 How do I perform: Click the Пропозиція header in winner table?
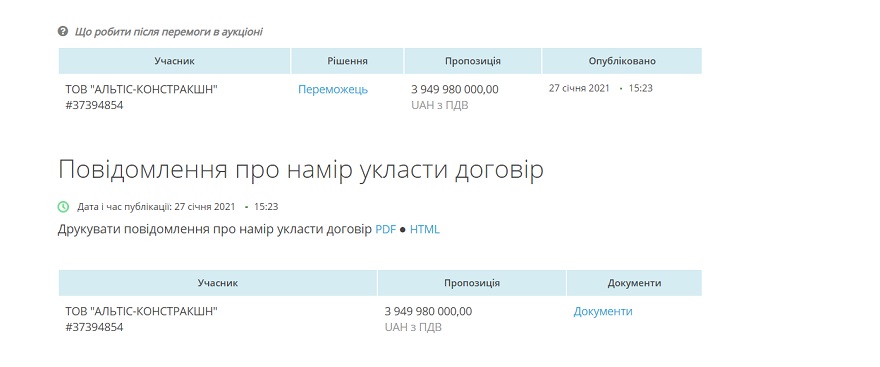473,61
